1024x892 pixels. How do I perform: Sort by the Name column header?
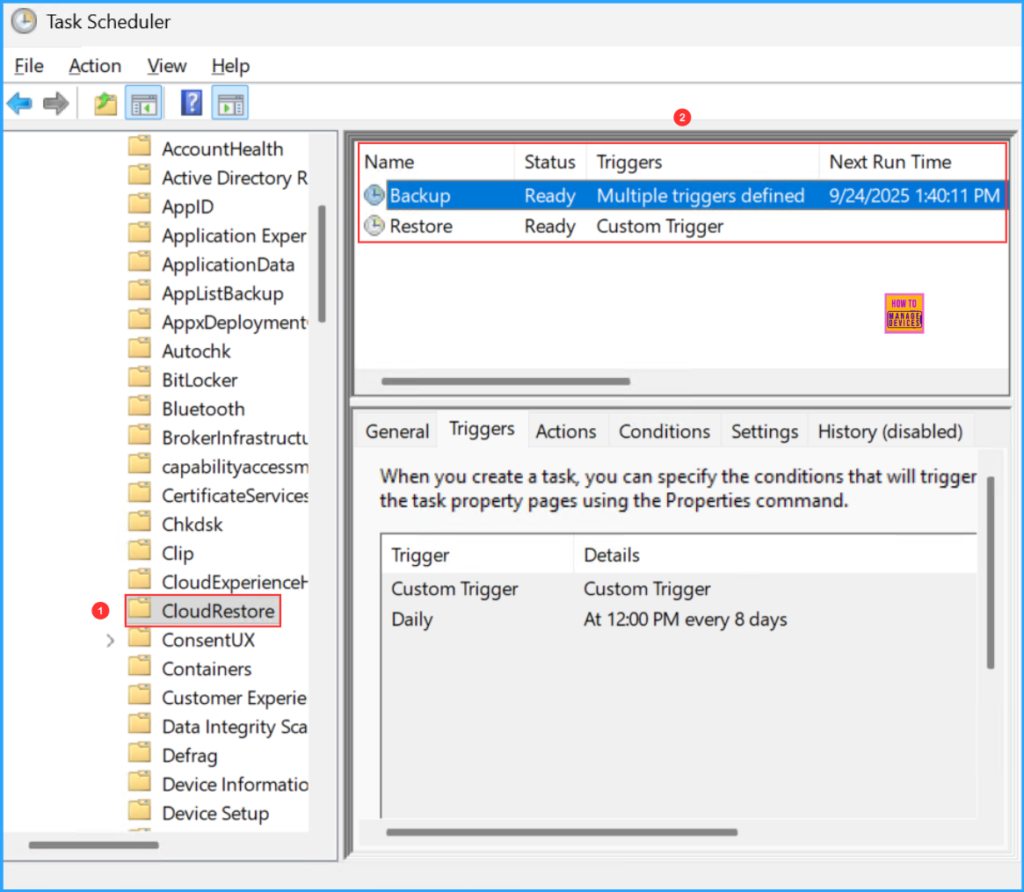point(436,162)
